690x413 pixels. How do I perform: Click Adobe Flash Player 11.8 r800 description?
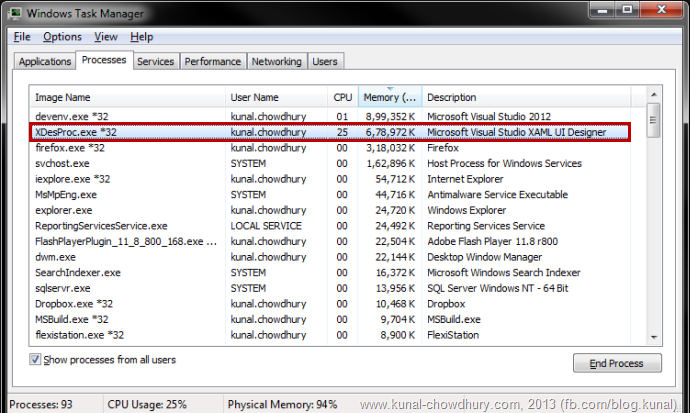click(492, 241)
